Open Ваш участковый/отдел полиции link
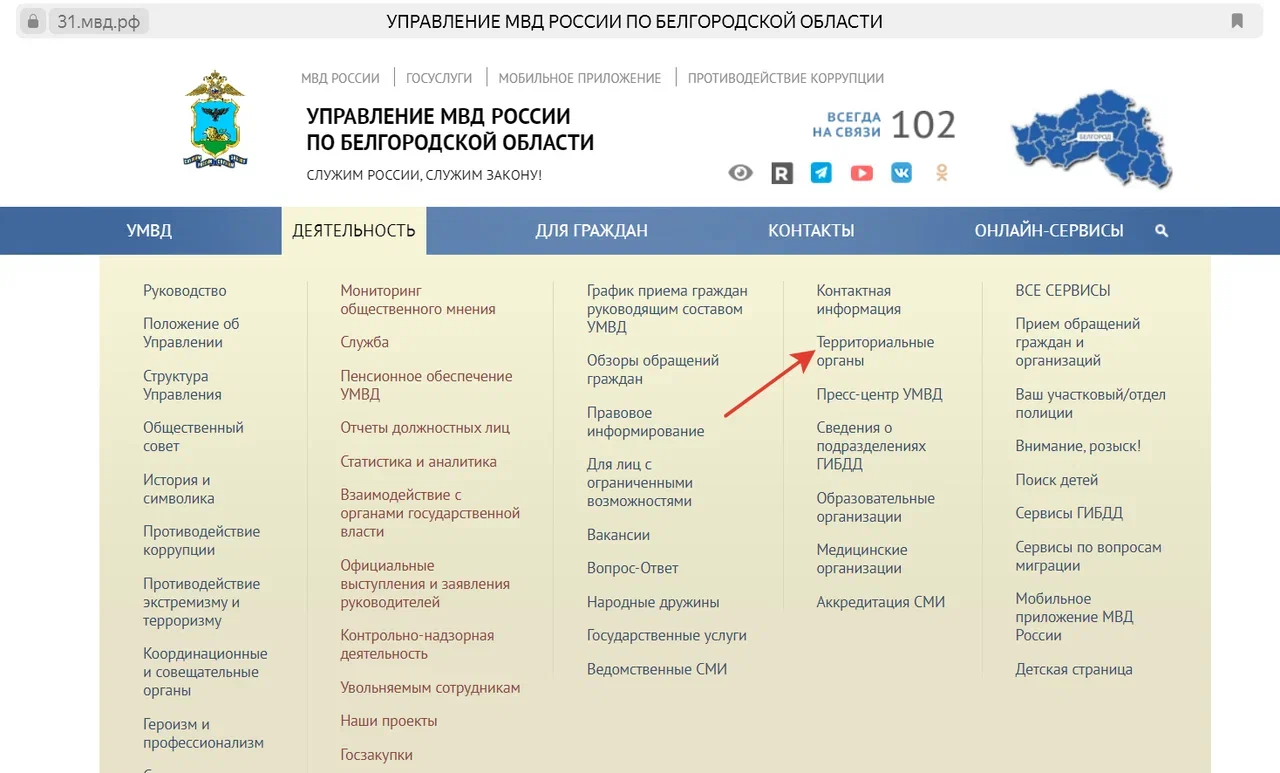Screen dimensions: 1280x773 1090,403
